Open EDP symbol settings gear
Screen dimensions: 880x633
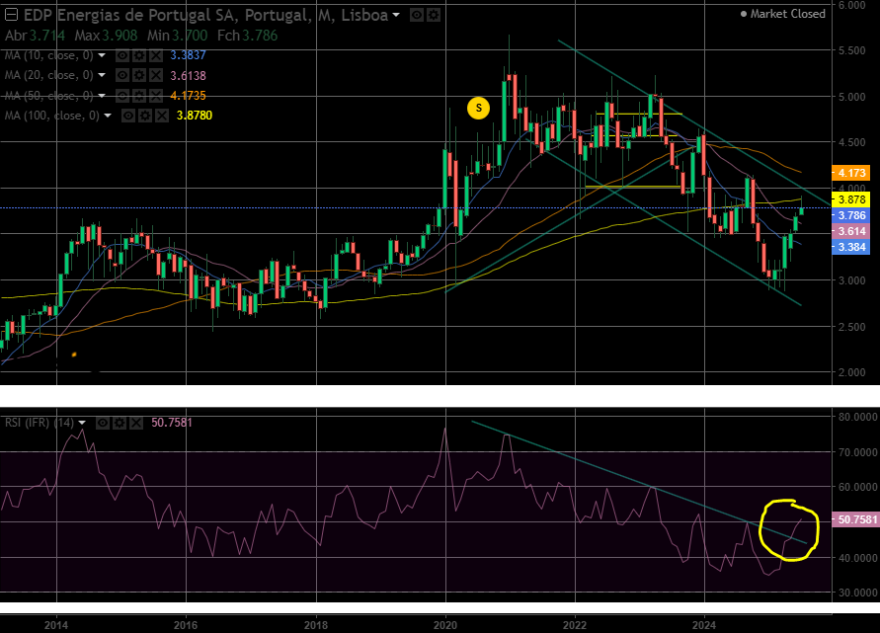(x=433, y=15)
